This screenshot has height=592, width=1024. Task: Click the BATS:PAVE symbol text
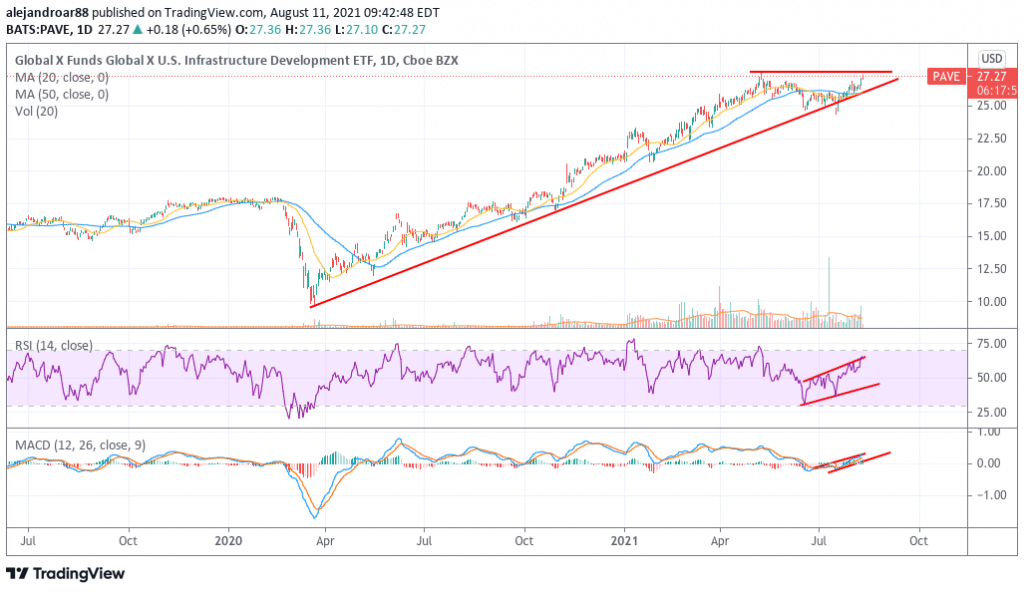[39, 29]
